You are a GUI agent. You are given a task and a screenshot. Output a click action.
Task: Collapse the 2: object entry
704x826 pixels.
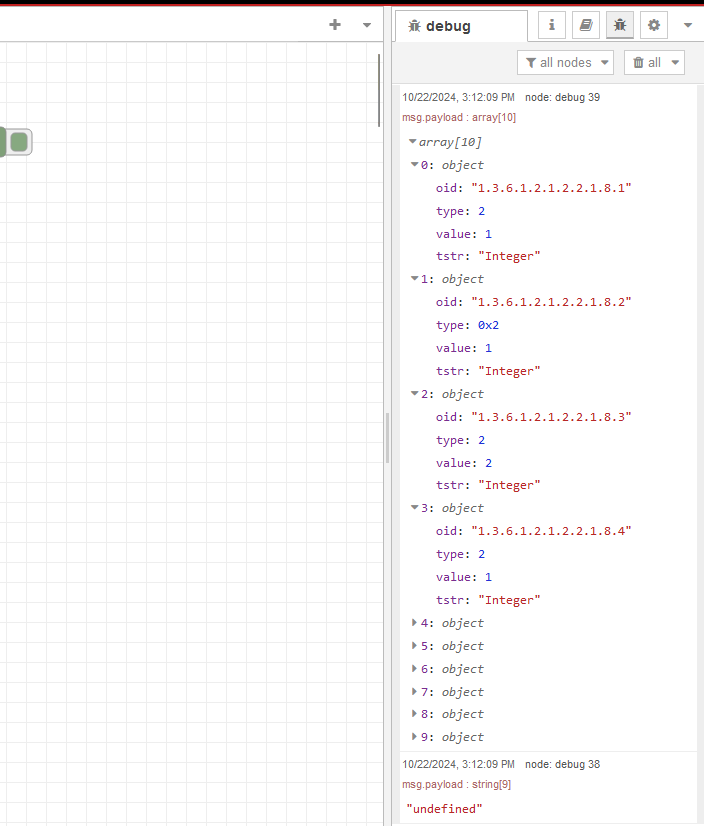[x=414, y=394]
